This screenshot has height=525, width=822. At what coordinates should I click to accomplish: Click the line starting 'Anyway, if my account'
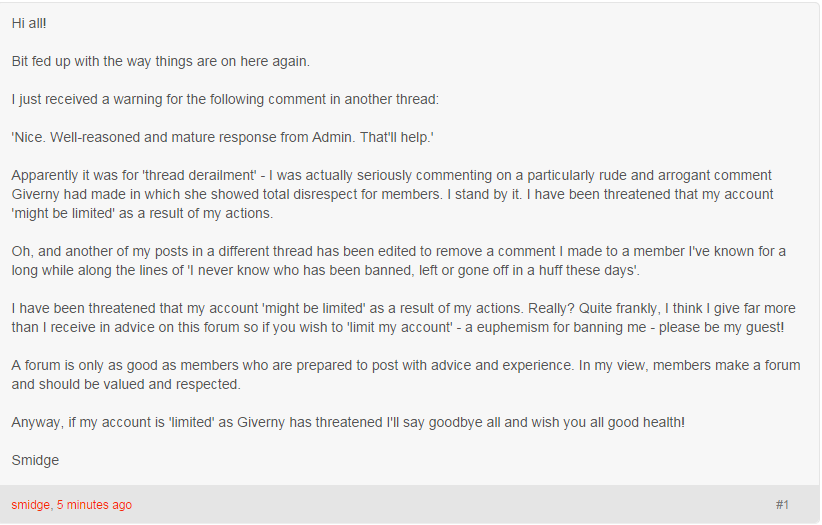pos(348,422)
